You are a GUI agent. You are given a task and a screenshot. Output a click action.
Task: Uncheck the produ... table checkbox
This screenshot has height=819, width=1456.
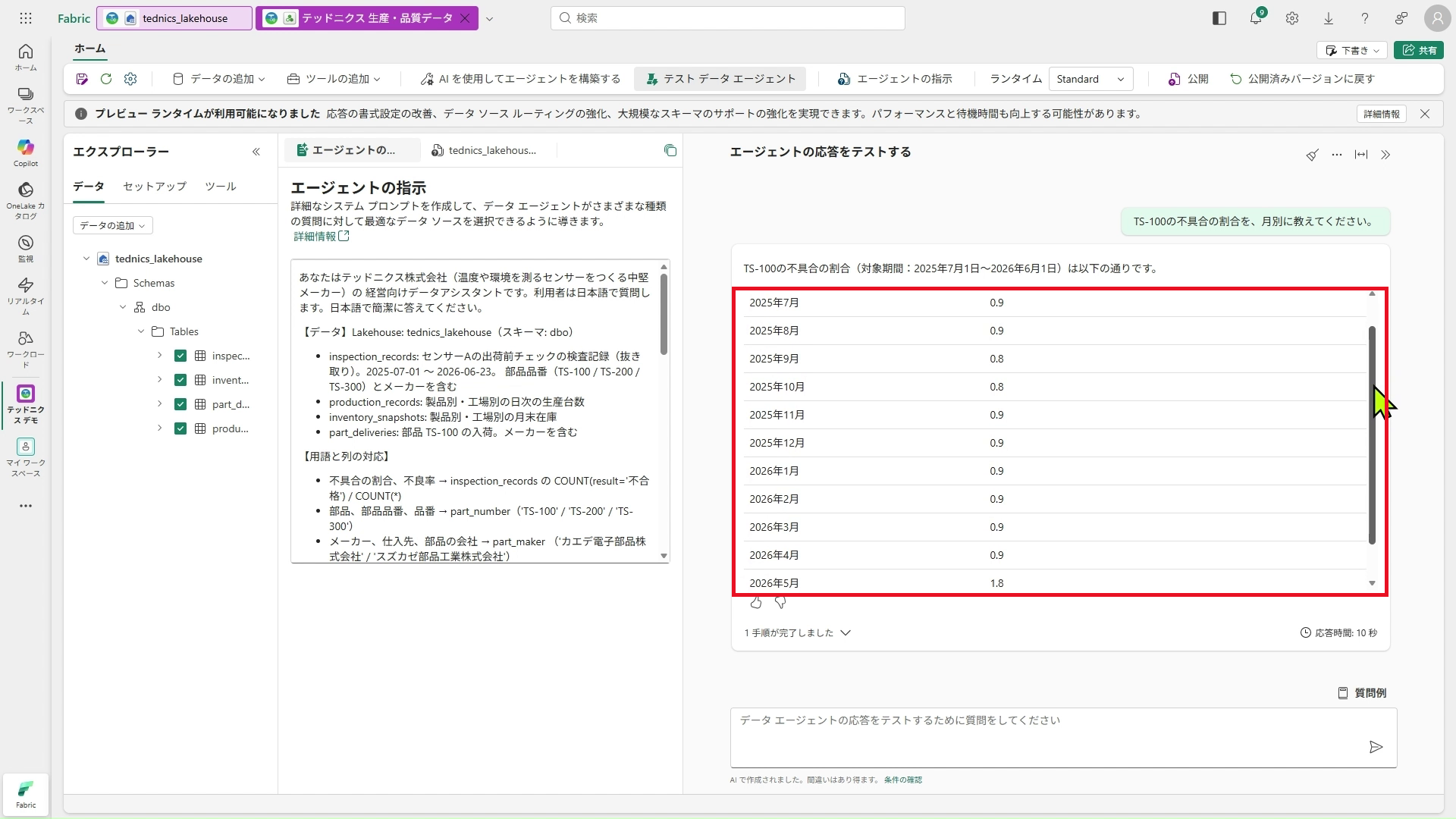pos(180,428)
